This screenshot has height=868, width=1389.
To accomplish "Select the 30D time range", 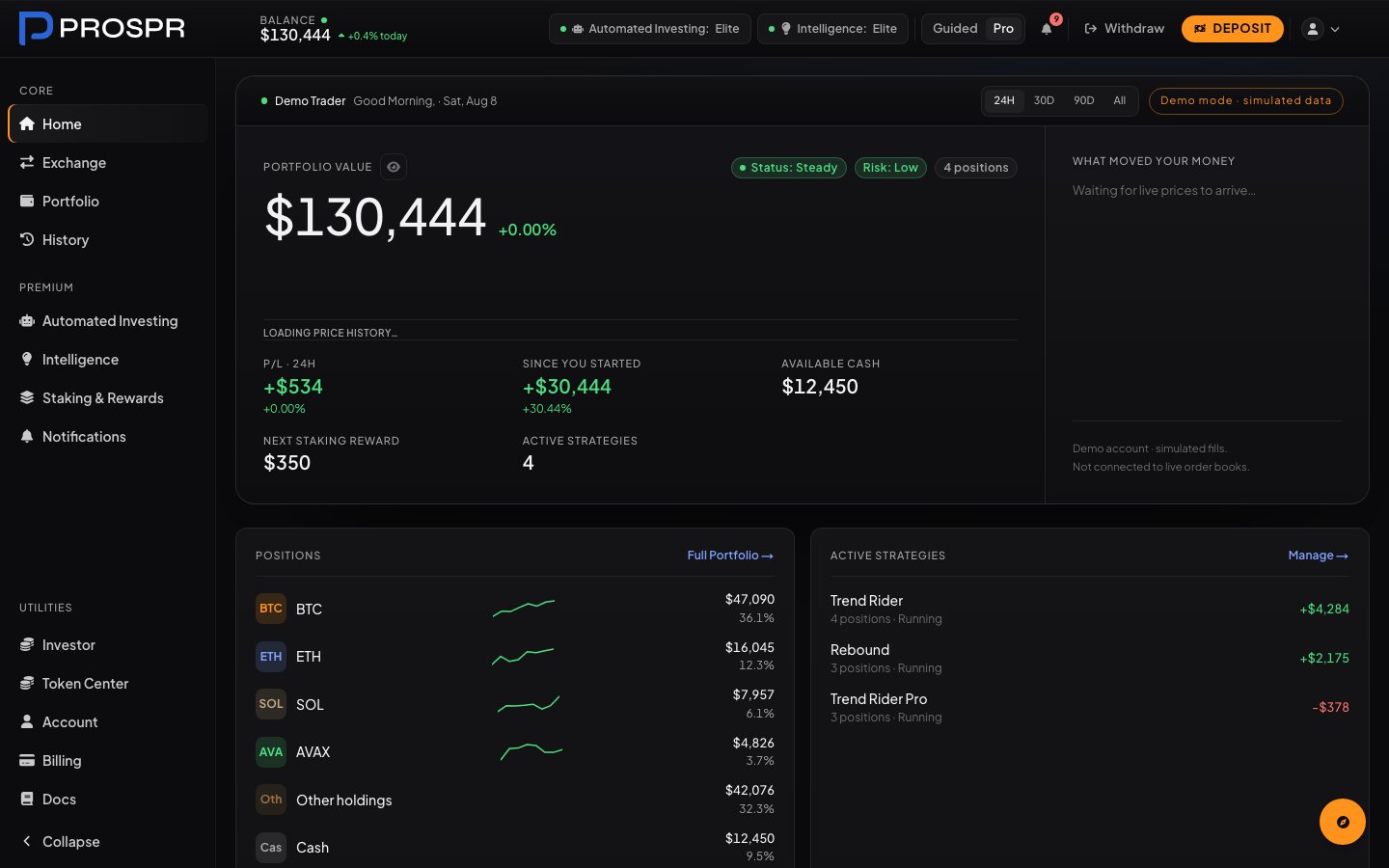I will click(1044, 100).
